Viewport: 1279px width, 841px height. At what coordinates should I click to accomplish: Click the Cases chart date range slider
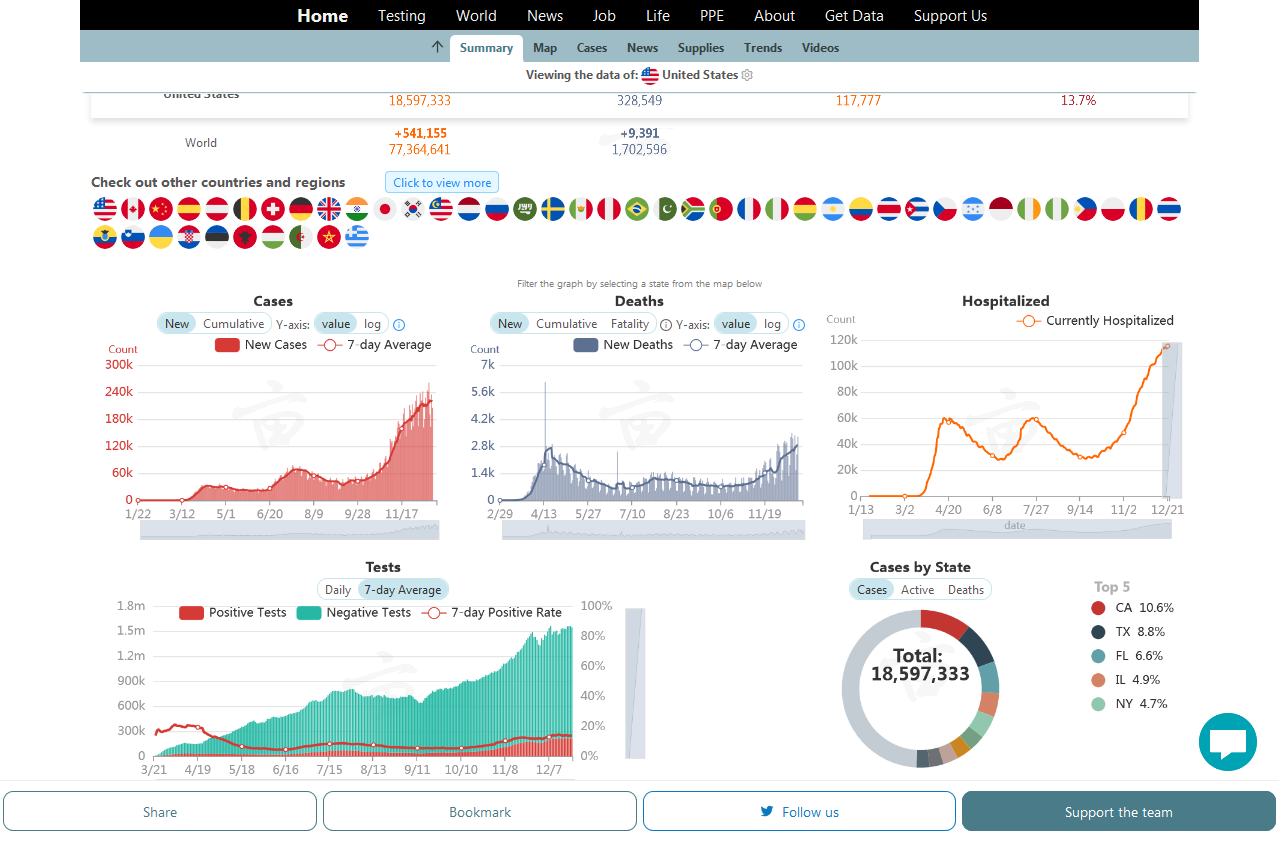tap(289, 530)
